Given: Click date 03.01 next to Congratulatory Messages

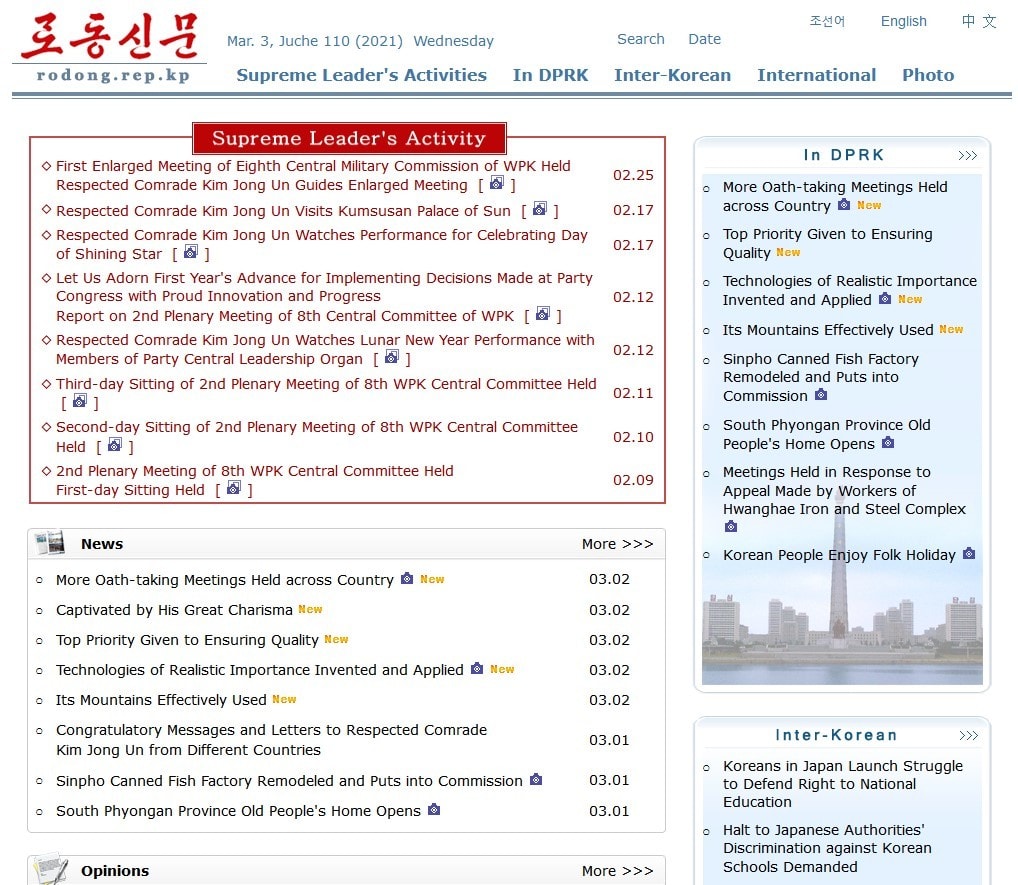Looking at the screenshot, I should (x=609, y=740).
